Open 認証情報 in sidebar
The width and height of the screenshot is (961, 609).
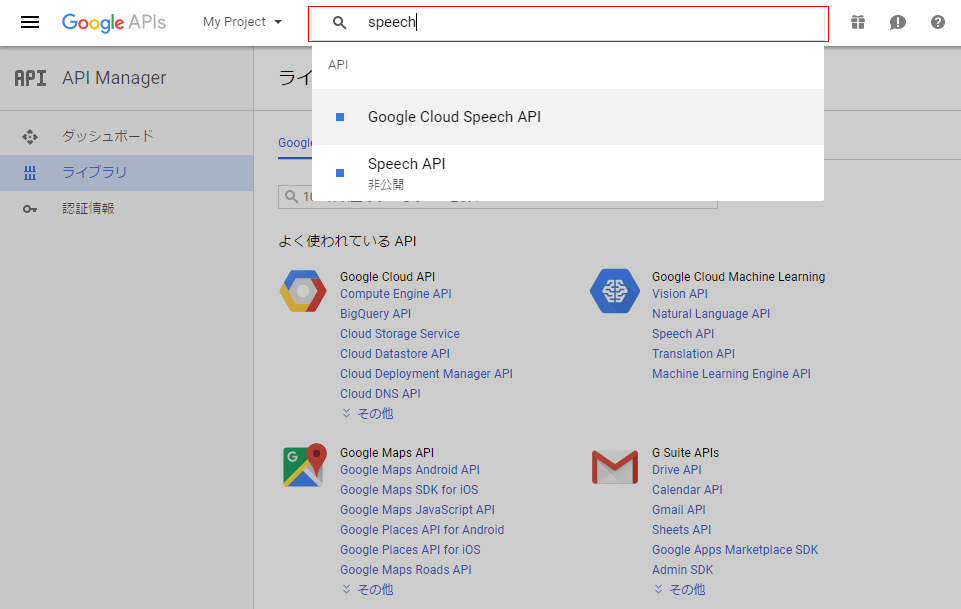[126, 208]
